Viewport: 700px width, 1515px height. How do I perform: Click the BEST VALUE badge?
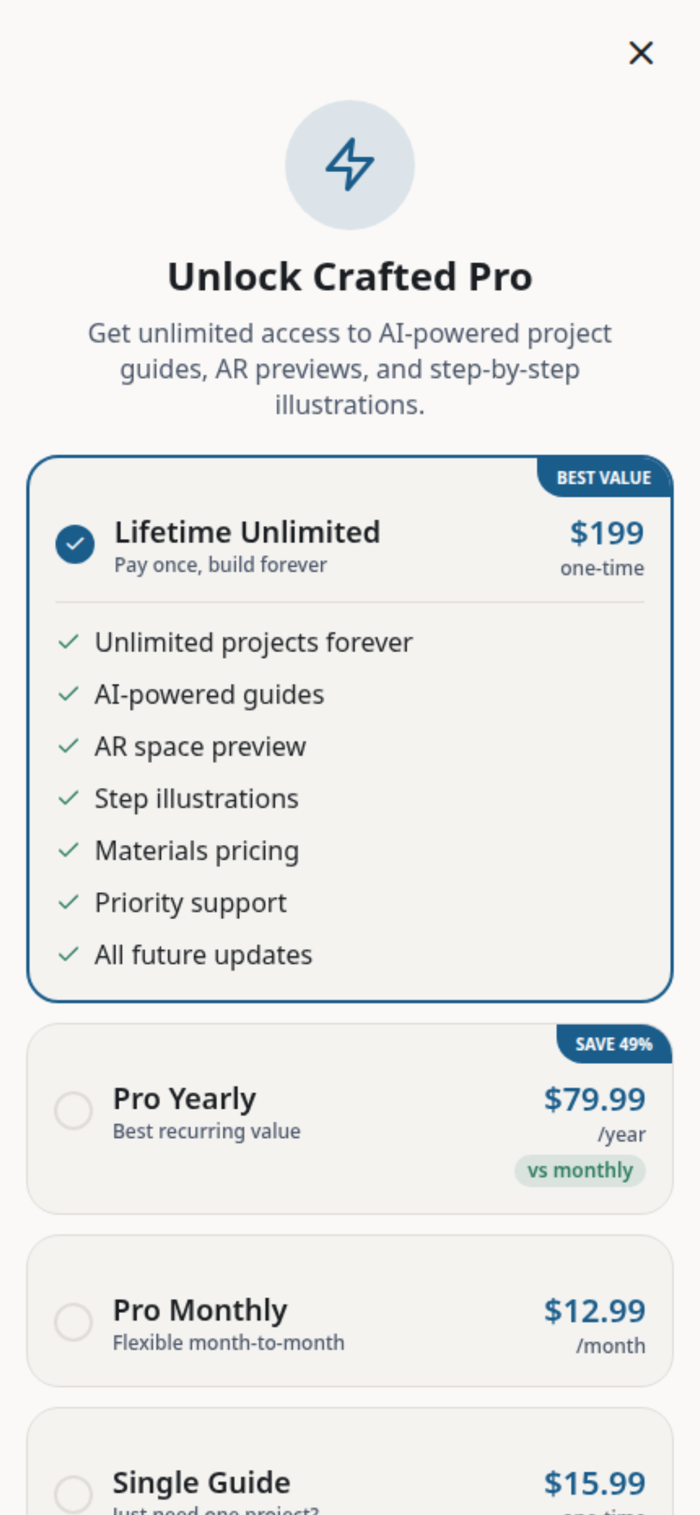coord(603,478)
